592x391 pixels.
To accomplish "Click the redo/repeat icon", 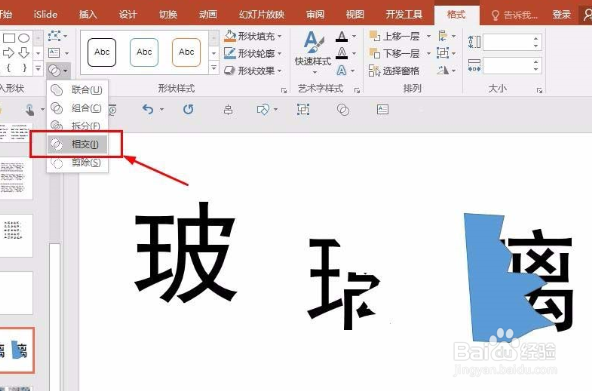I will click(x=188, y=109).
